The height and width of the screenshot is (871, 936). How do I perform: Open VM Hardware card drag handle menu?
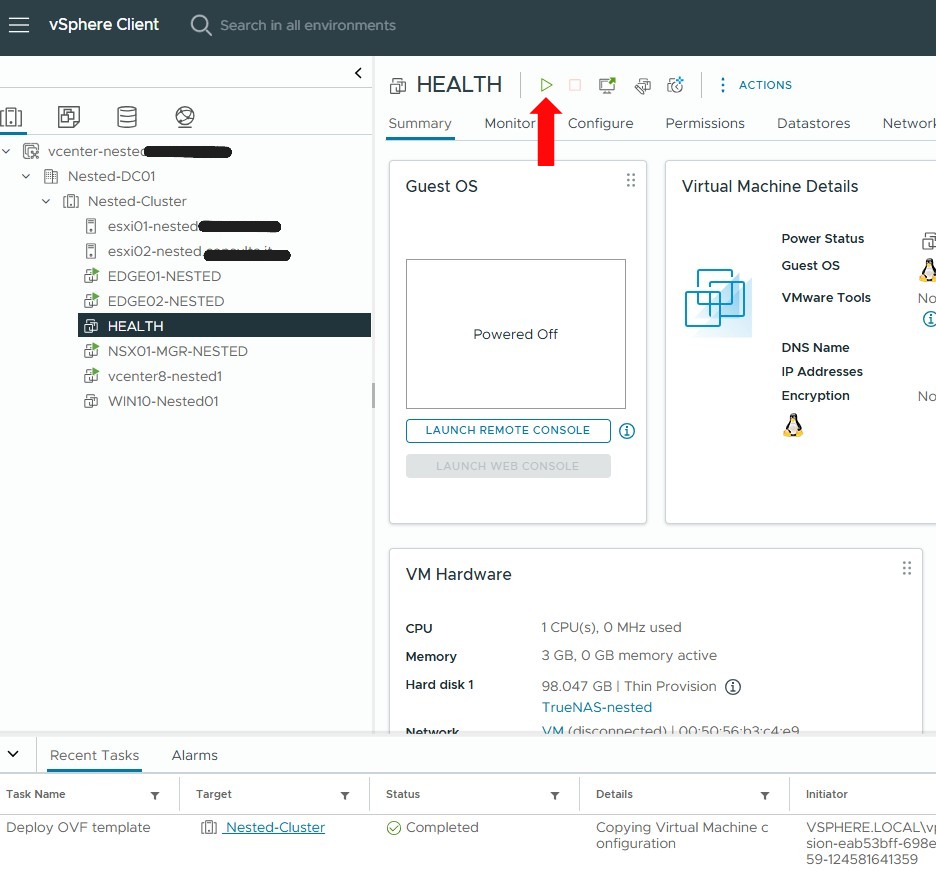tap(907, 568)
